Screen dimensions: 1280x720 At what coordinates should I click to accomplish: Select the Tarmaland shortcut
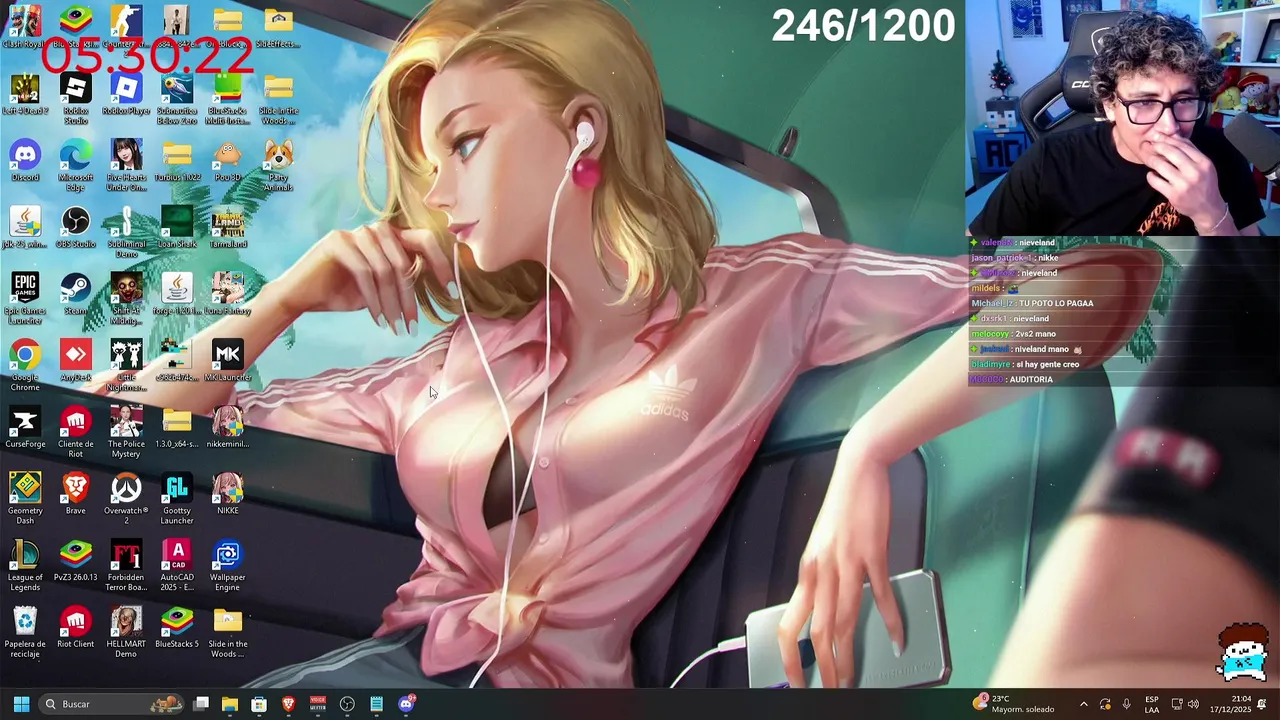227,228
